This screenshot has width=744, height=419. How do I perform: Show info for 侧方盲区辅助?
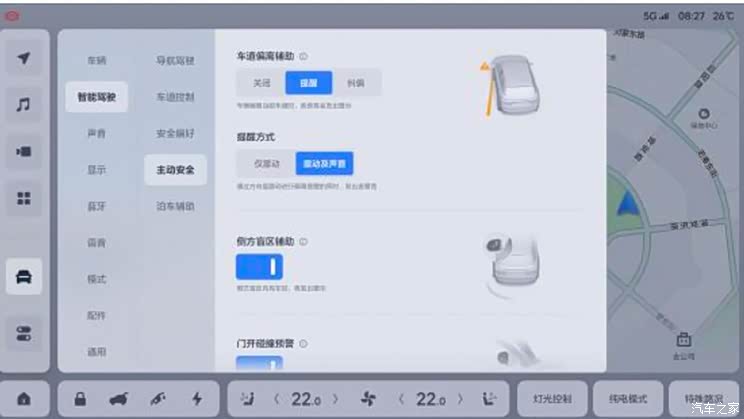[304, 242]
